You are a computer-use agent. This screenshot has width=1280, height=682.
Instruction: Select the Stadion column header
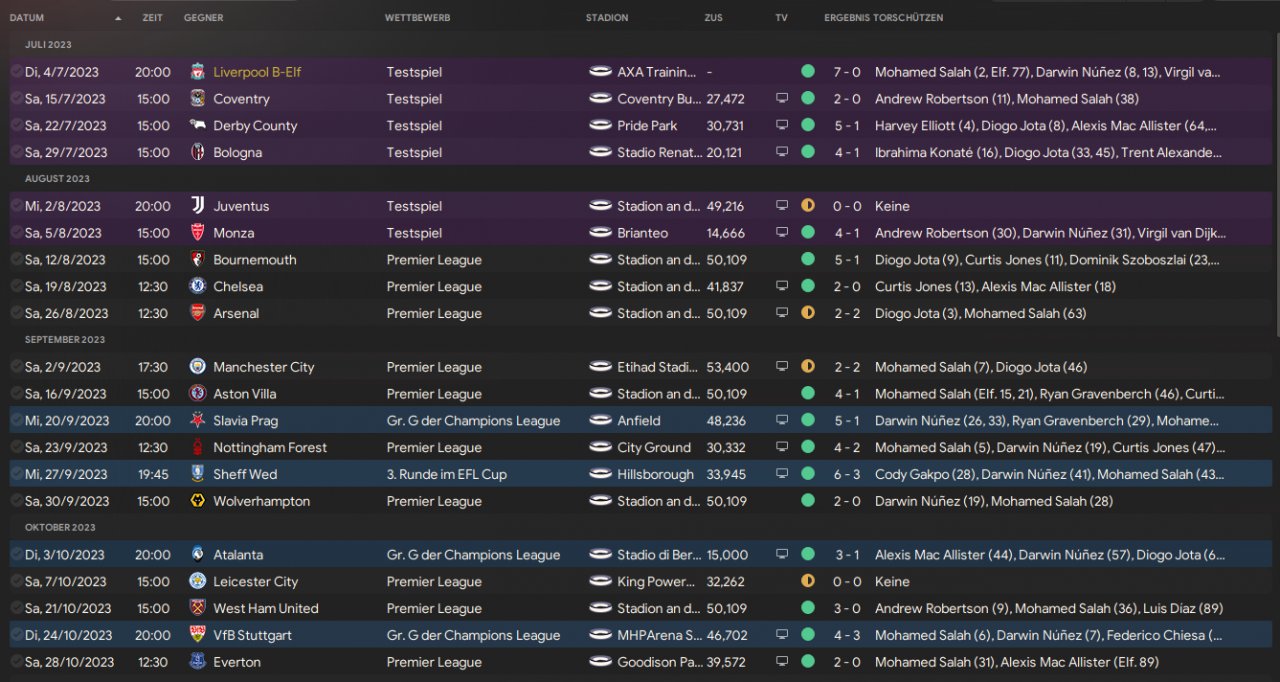[607, 18]
